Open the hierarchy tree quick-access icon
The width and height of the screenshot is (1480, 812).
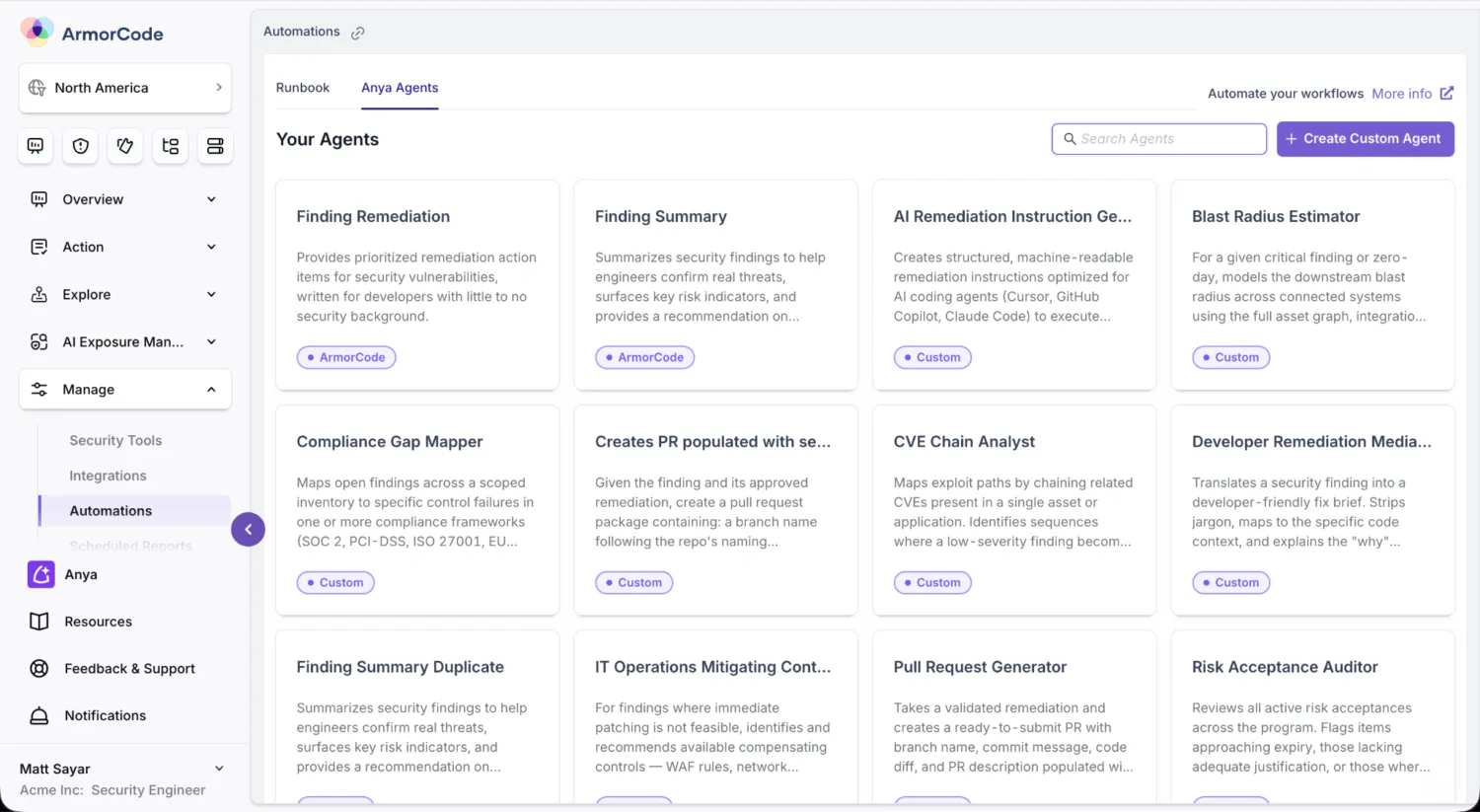tap(171, 146)
